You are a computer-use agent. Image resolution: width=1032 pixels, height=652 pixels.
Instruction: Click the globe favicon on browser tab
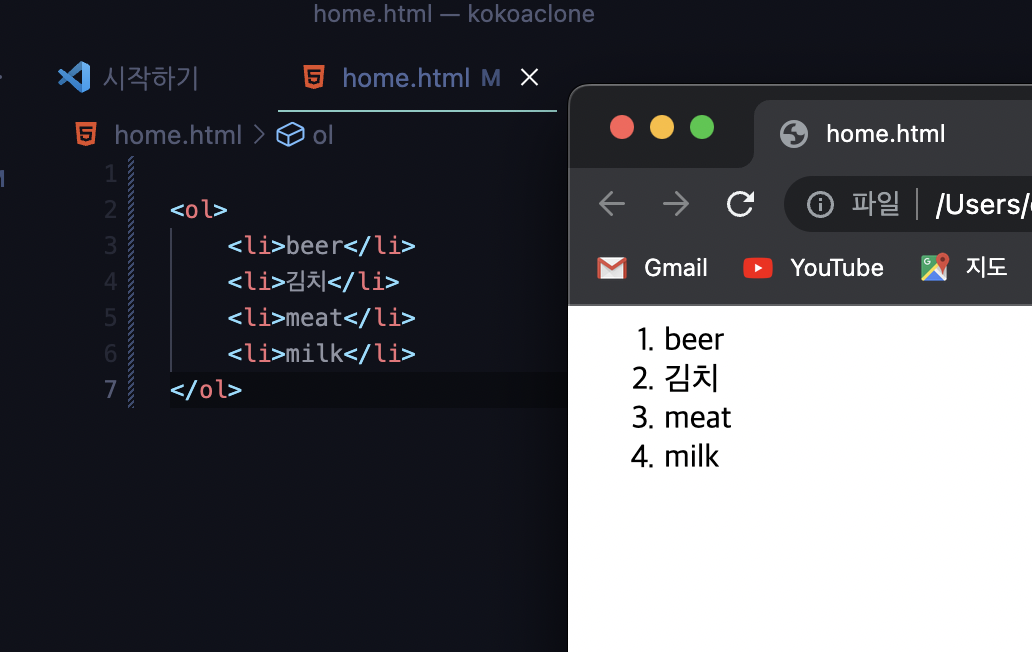point(794,134)
